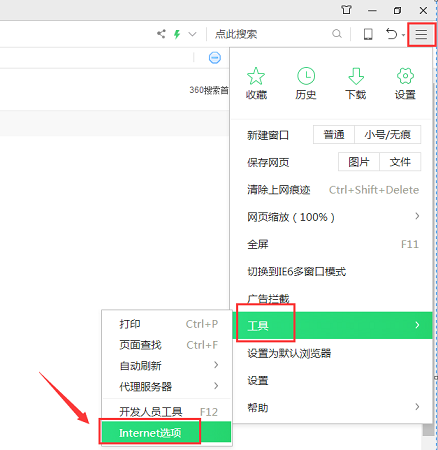Click the 图片 save webpage button

[x=359, y=162]
